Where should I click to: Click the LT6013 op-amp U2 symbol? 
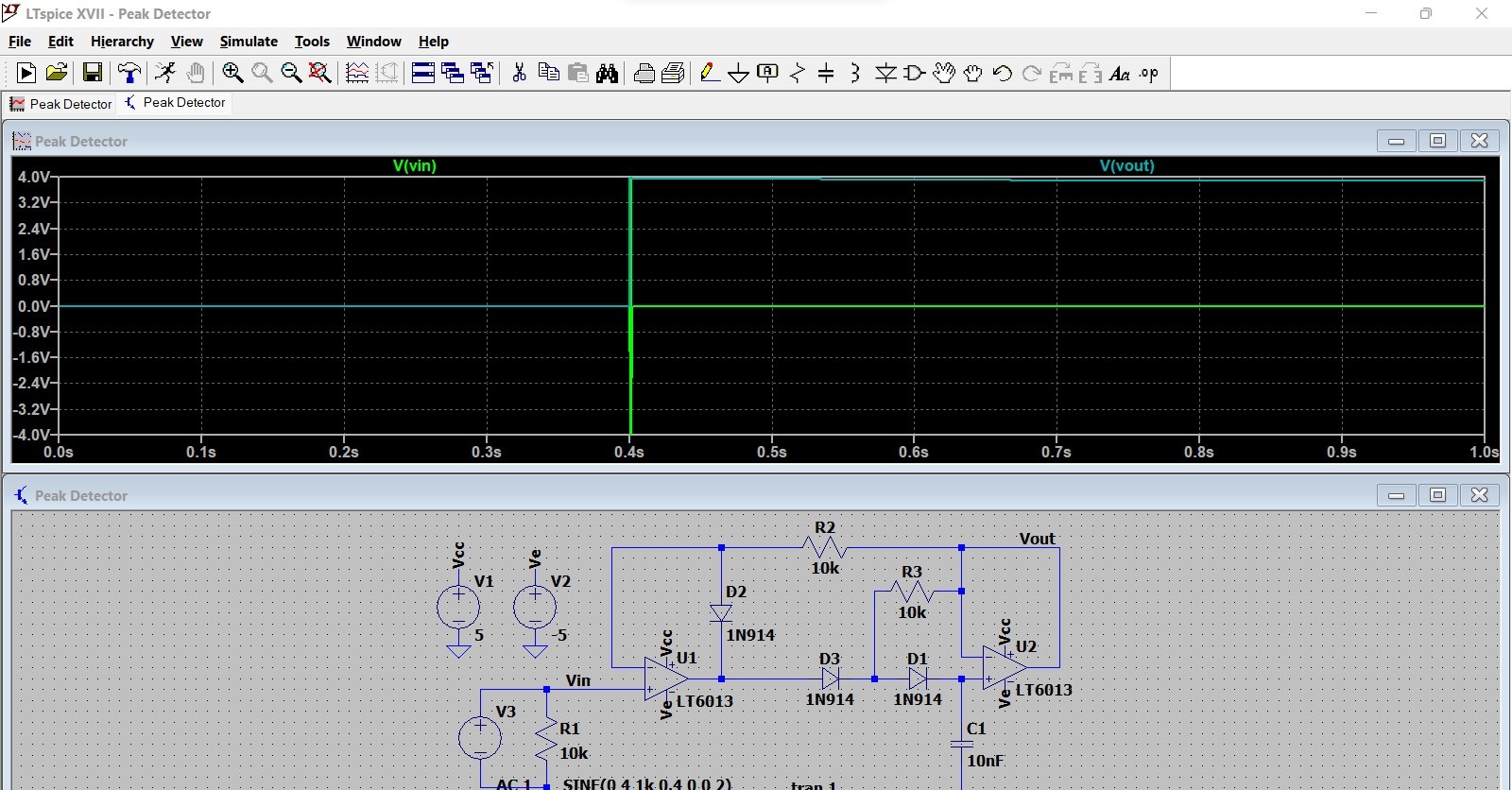click(x=1004, y=667)
